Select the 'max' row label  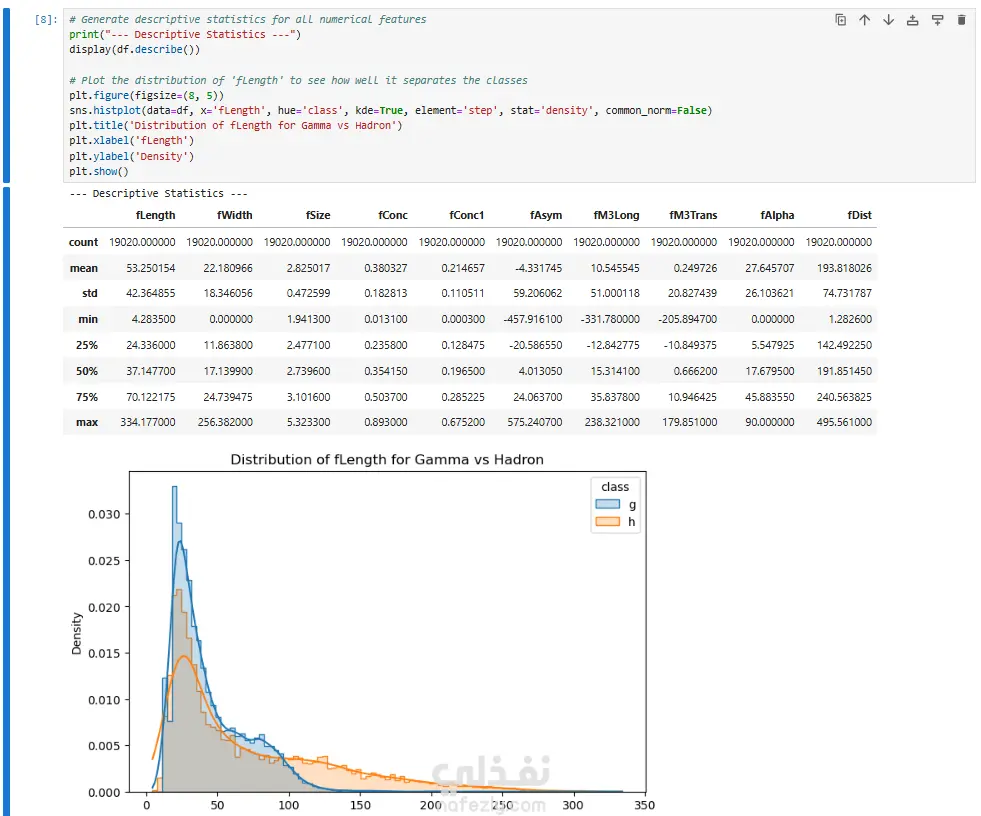pos(87,422)
